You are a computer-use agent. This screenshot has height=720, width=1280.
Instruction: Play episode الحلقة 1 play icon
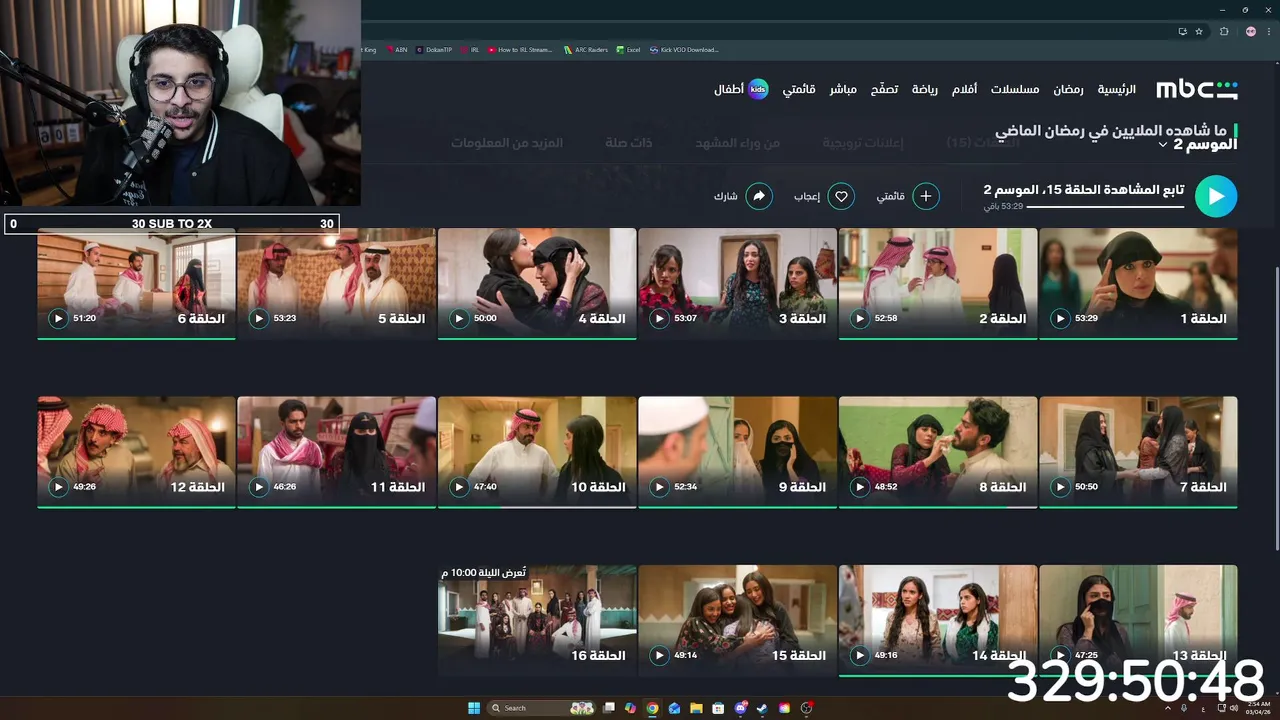click(x=1060, y=319)
